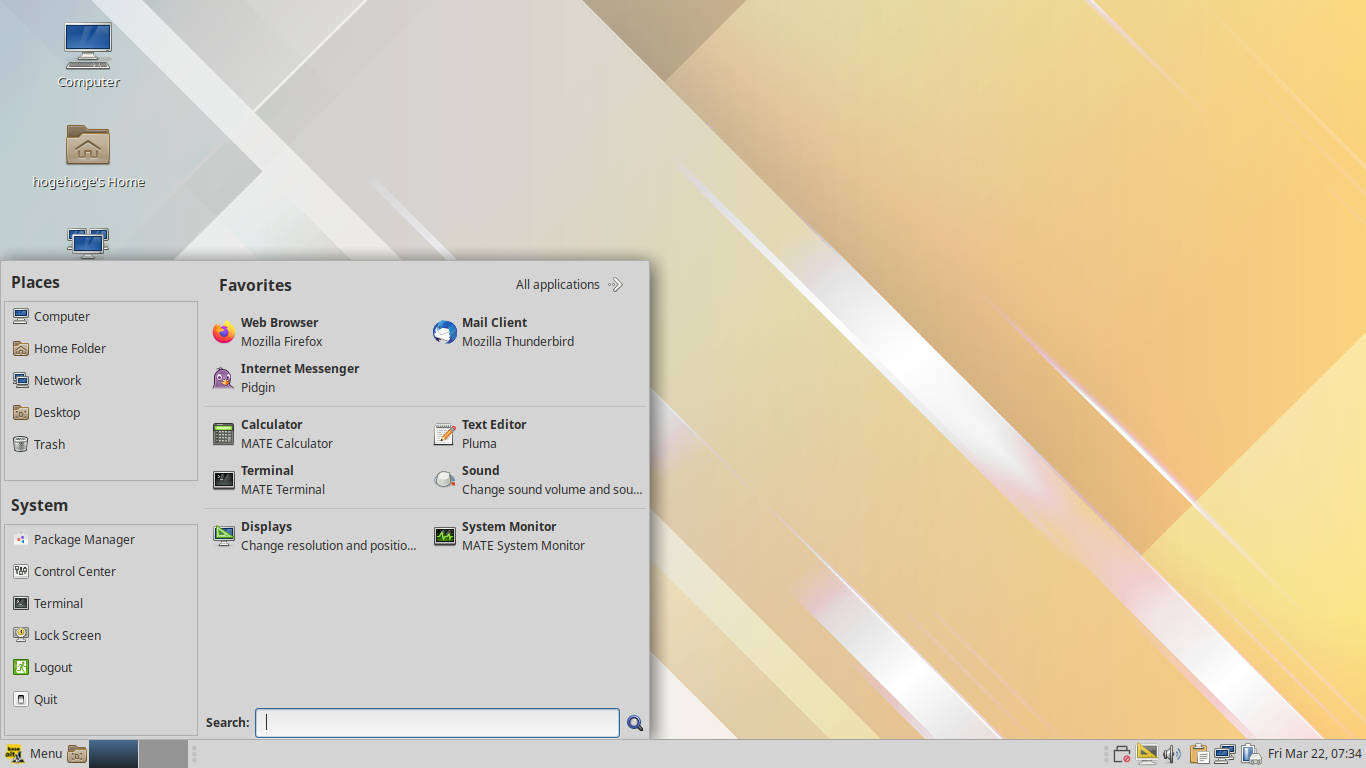Open Network in Places list
Screen dimensions: 1366x768
[101, 381]
